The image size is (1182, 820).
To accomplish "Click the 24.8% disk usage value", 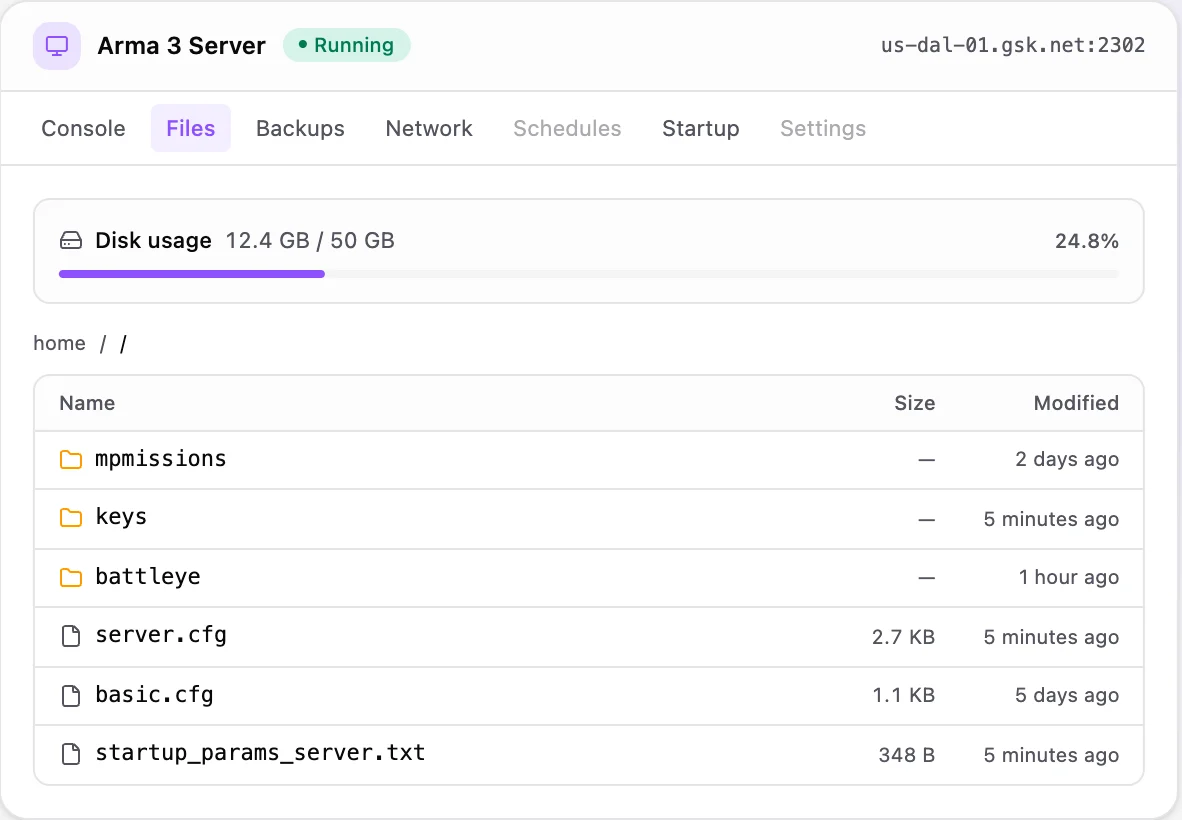I will click(1086, 241).
